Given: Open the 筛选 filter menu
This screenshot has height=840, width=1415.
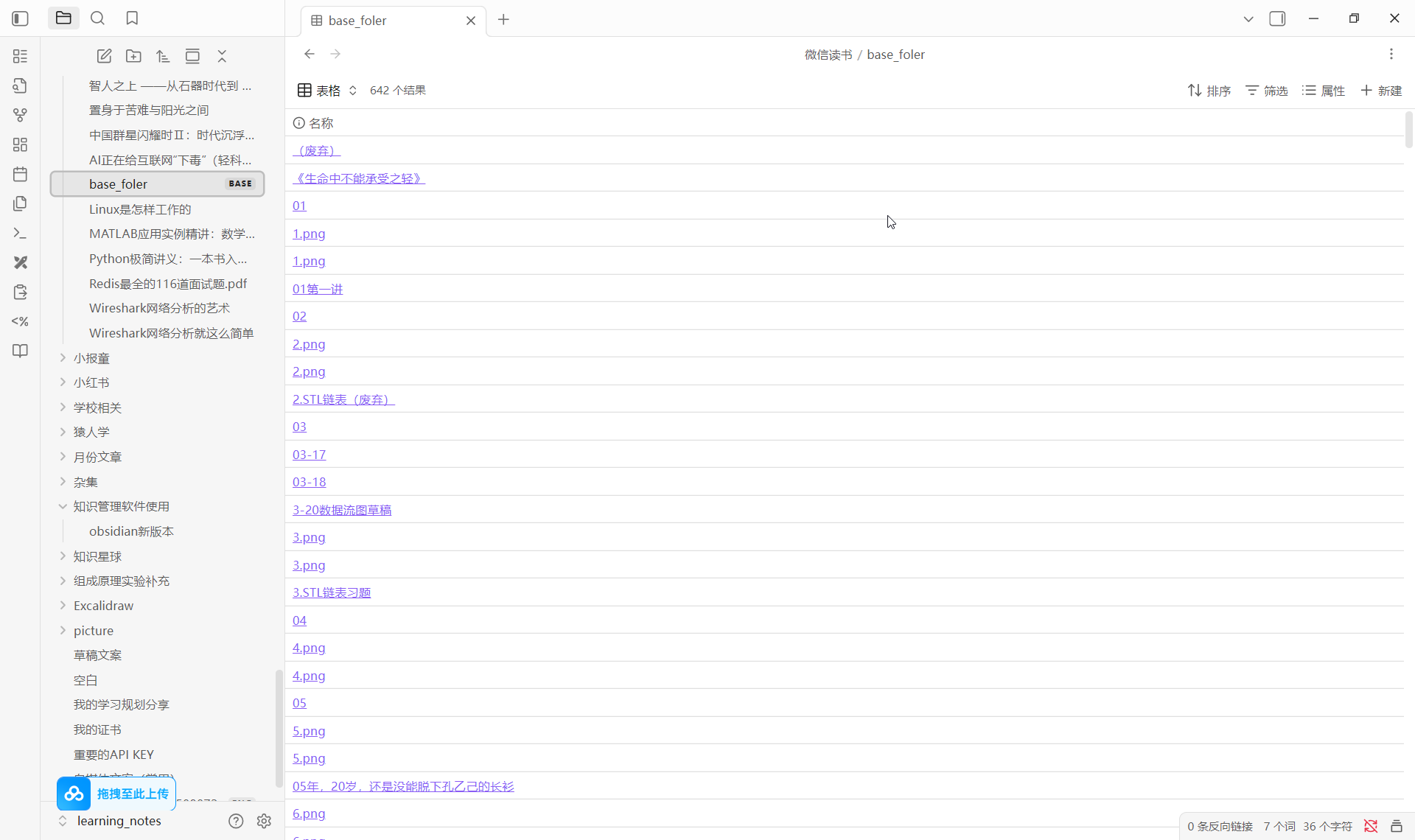Looking at the screenshot, I should (1266, 90).
